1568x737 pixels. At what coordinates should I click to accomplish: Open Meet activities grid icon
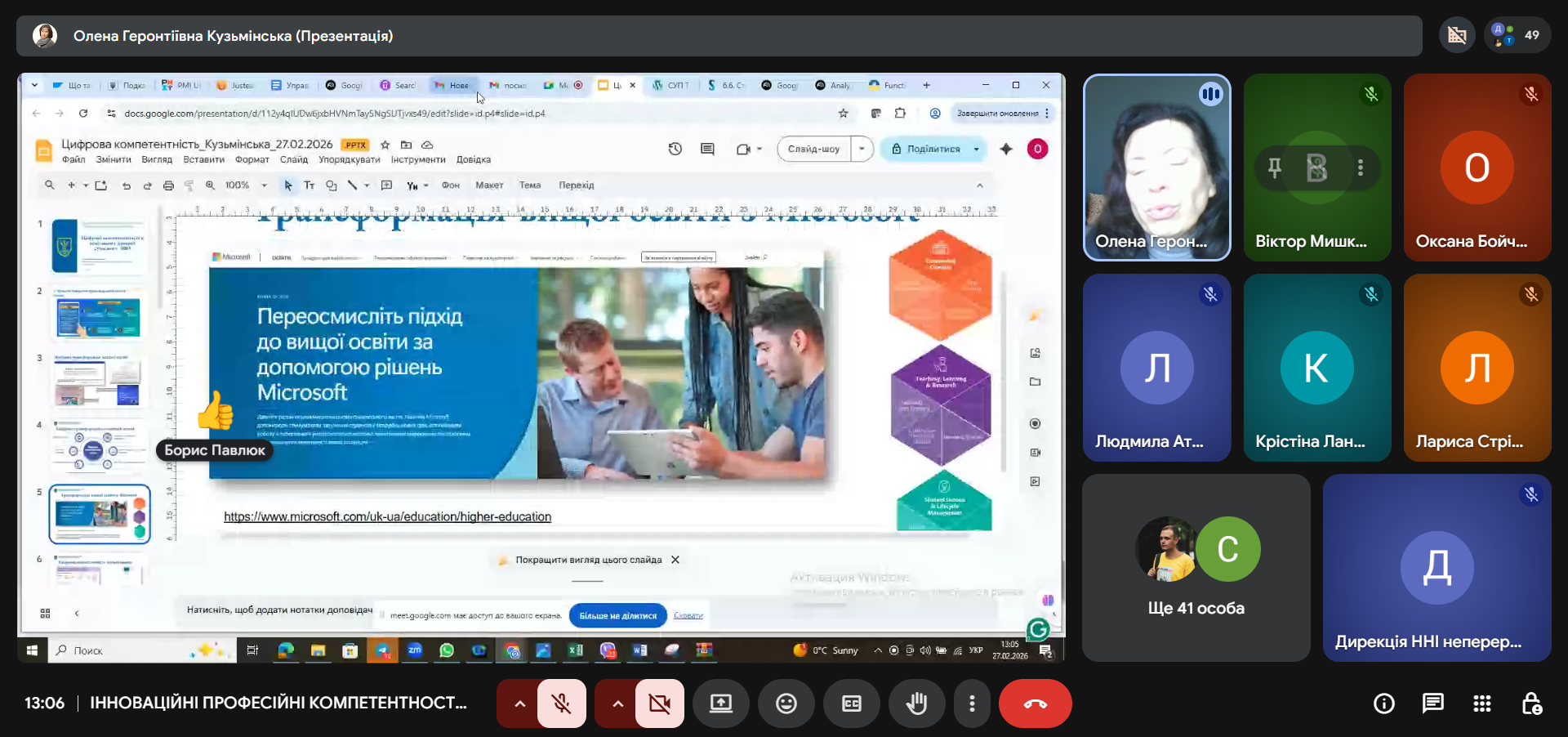point(1482,703)
